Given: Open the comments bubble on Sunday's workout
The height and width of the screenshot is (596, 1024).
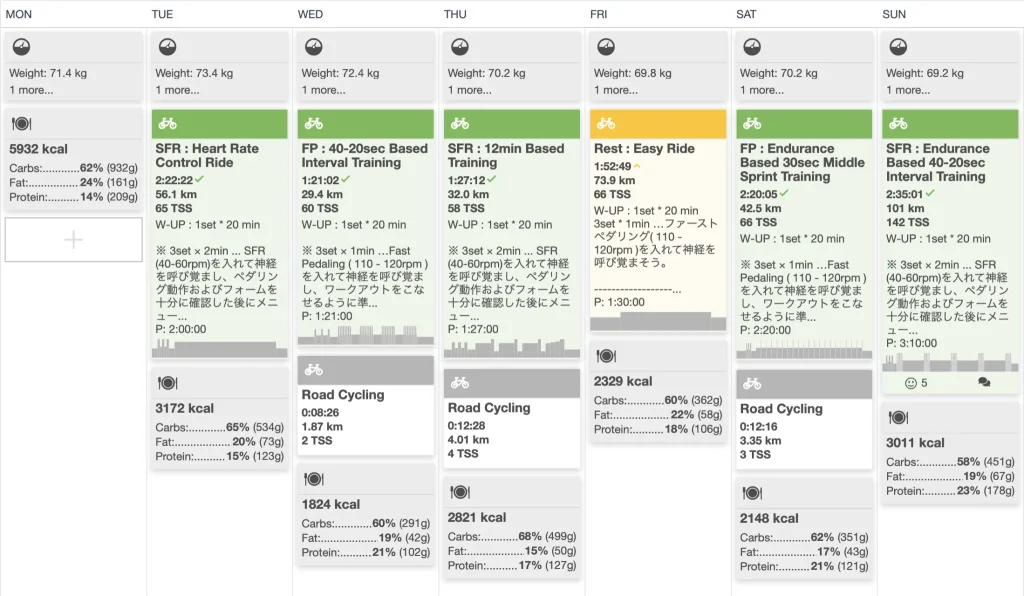Looking at the screenshot, I should [984, 383].
